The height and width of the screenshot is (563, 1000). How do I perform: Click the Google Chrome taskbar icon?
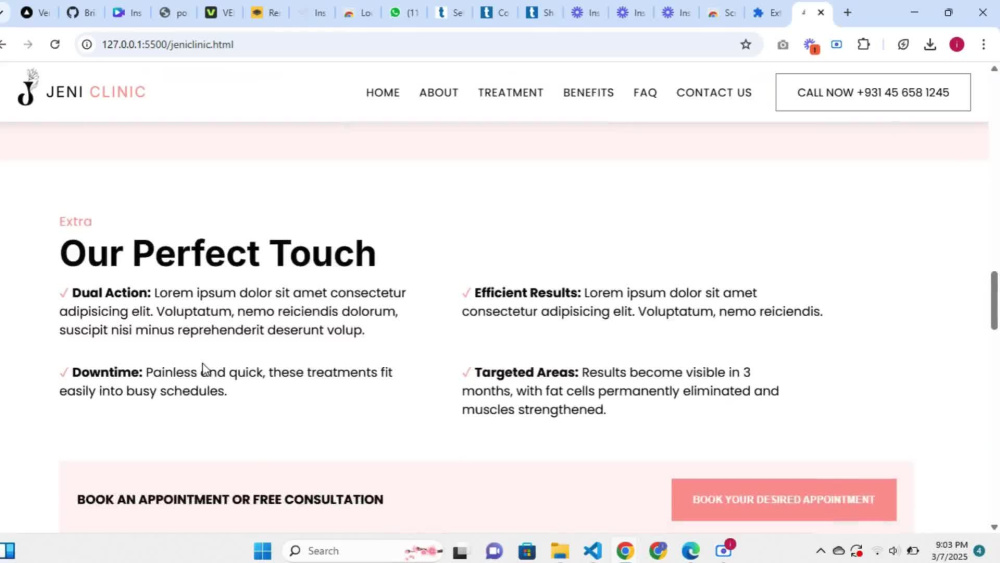625,551
